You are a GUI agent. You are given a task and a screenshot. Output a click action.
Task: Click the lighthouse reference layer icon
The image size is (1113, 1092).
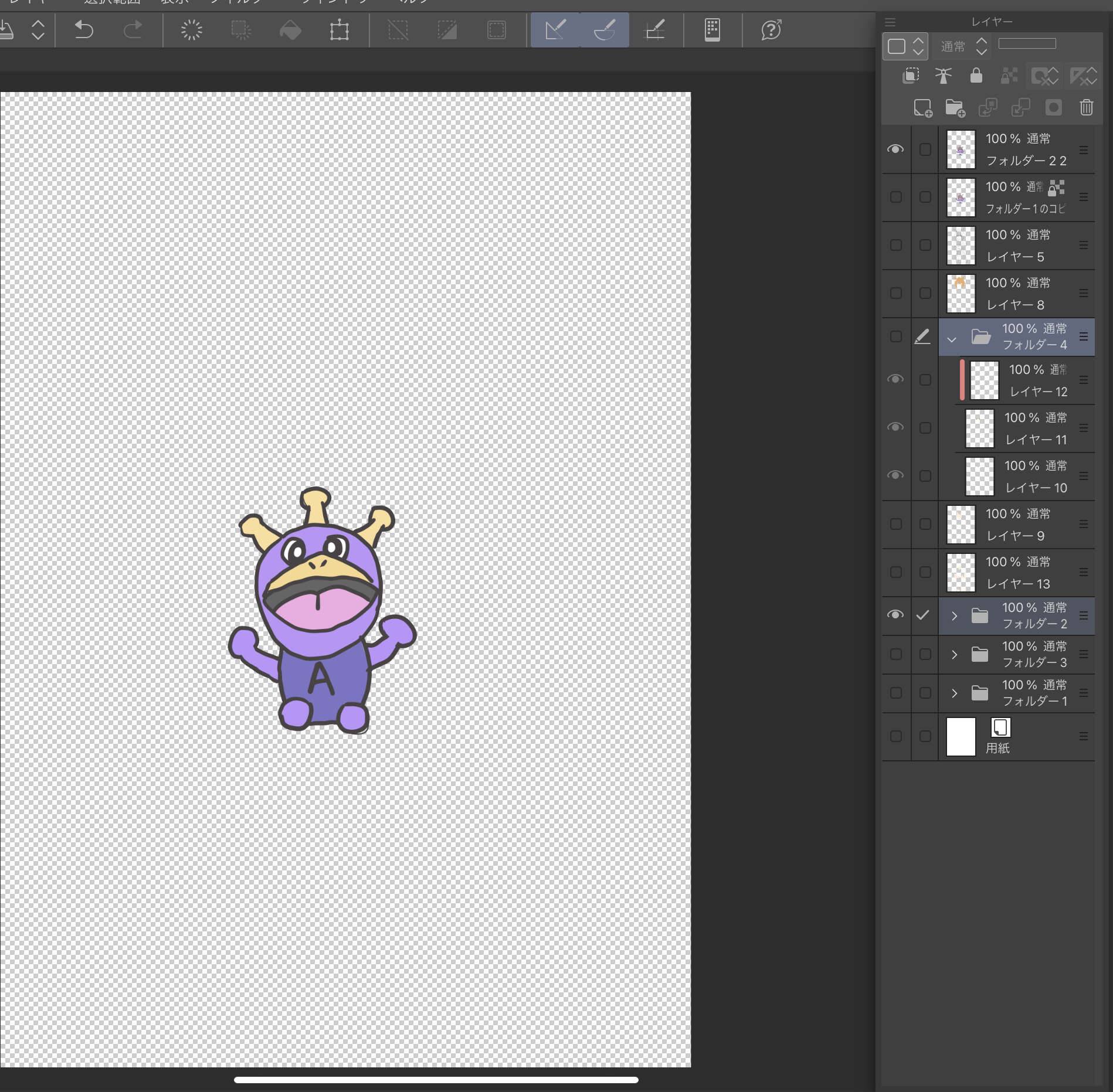pyautogui.click(x=943, y=76)
